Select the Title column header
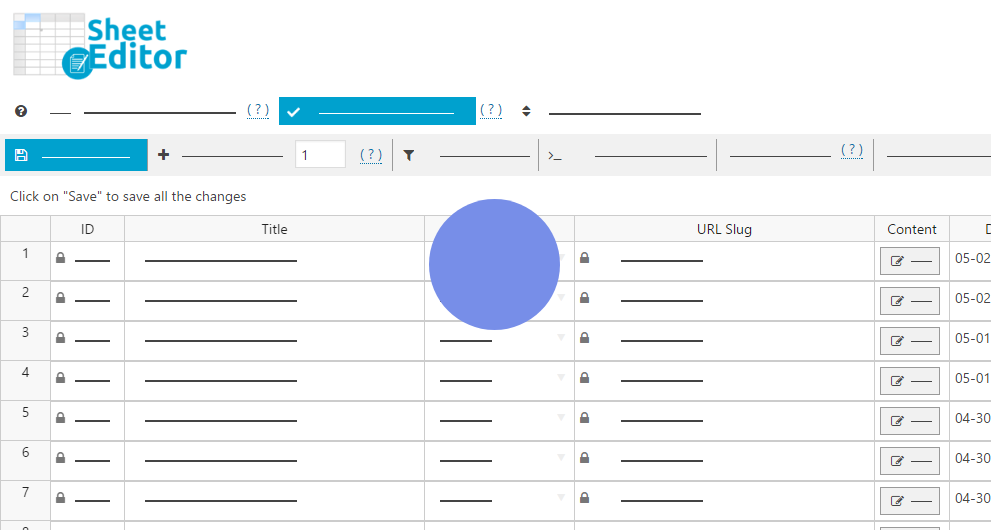This screenshot has height=530, width=991. [274, 229]
